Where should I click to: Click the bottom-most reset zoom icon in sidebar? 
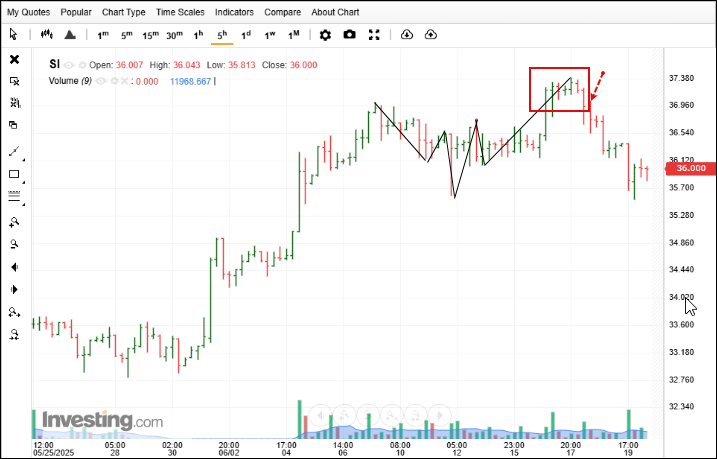coord(14,335)
